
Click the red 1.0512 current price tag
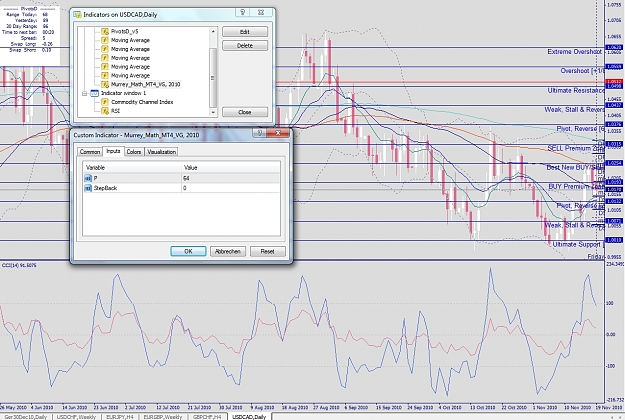(613, 82)
